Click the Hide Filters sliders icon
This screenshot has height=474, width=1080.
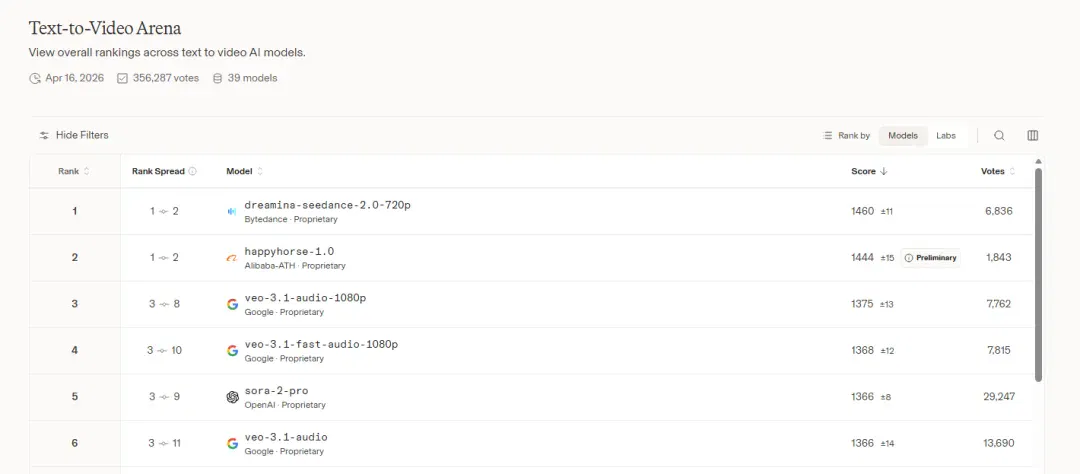coord(44,136)
